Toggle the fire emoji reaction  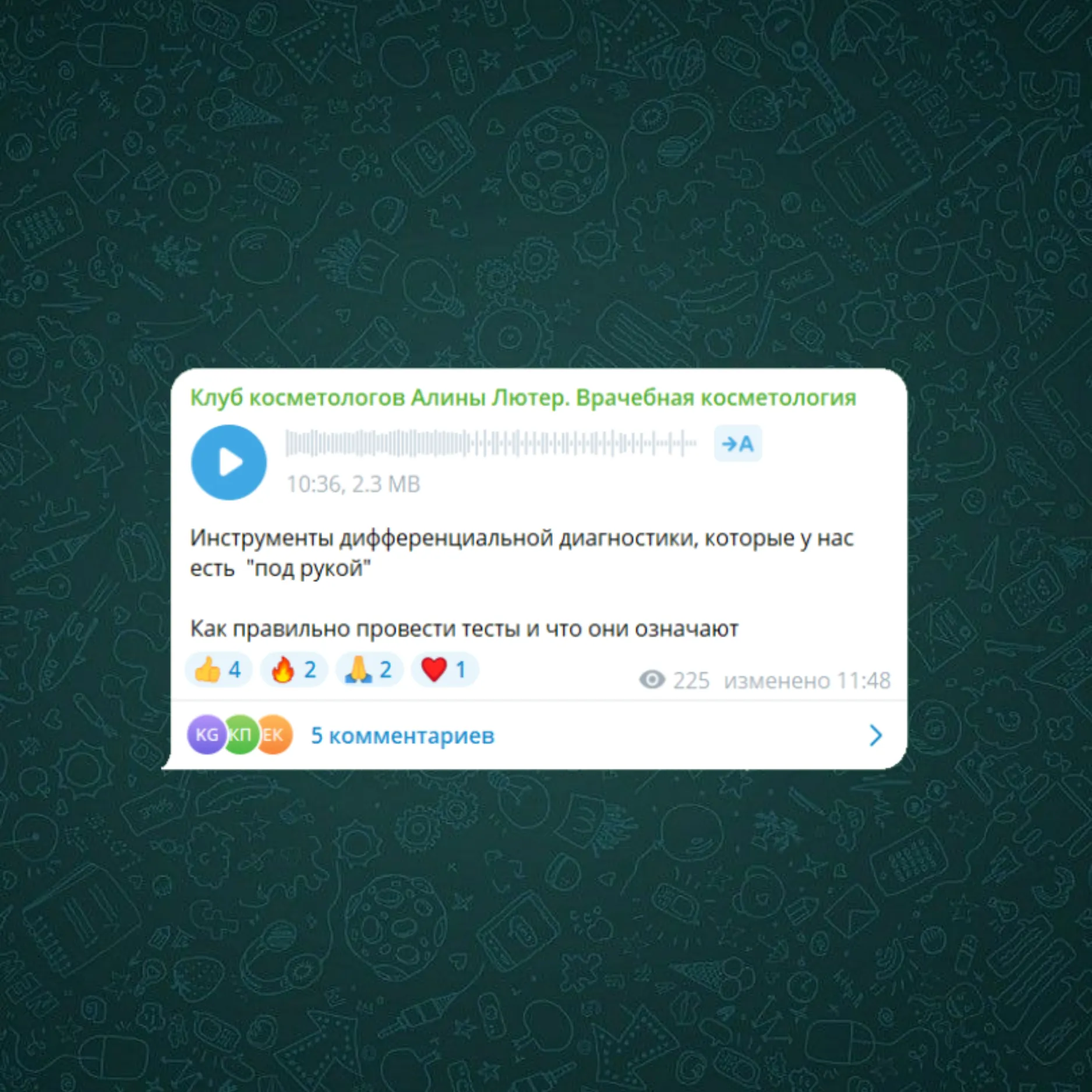pyautogui.click(x=294, y=670)
